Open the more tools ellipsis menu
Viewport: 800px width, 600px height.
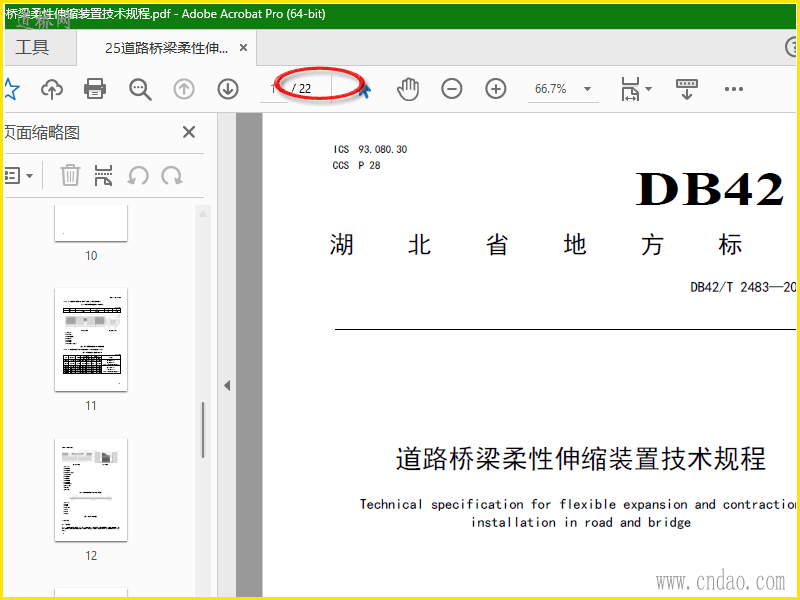click(734, 89)
